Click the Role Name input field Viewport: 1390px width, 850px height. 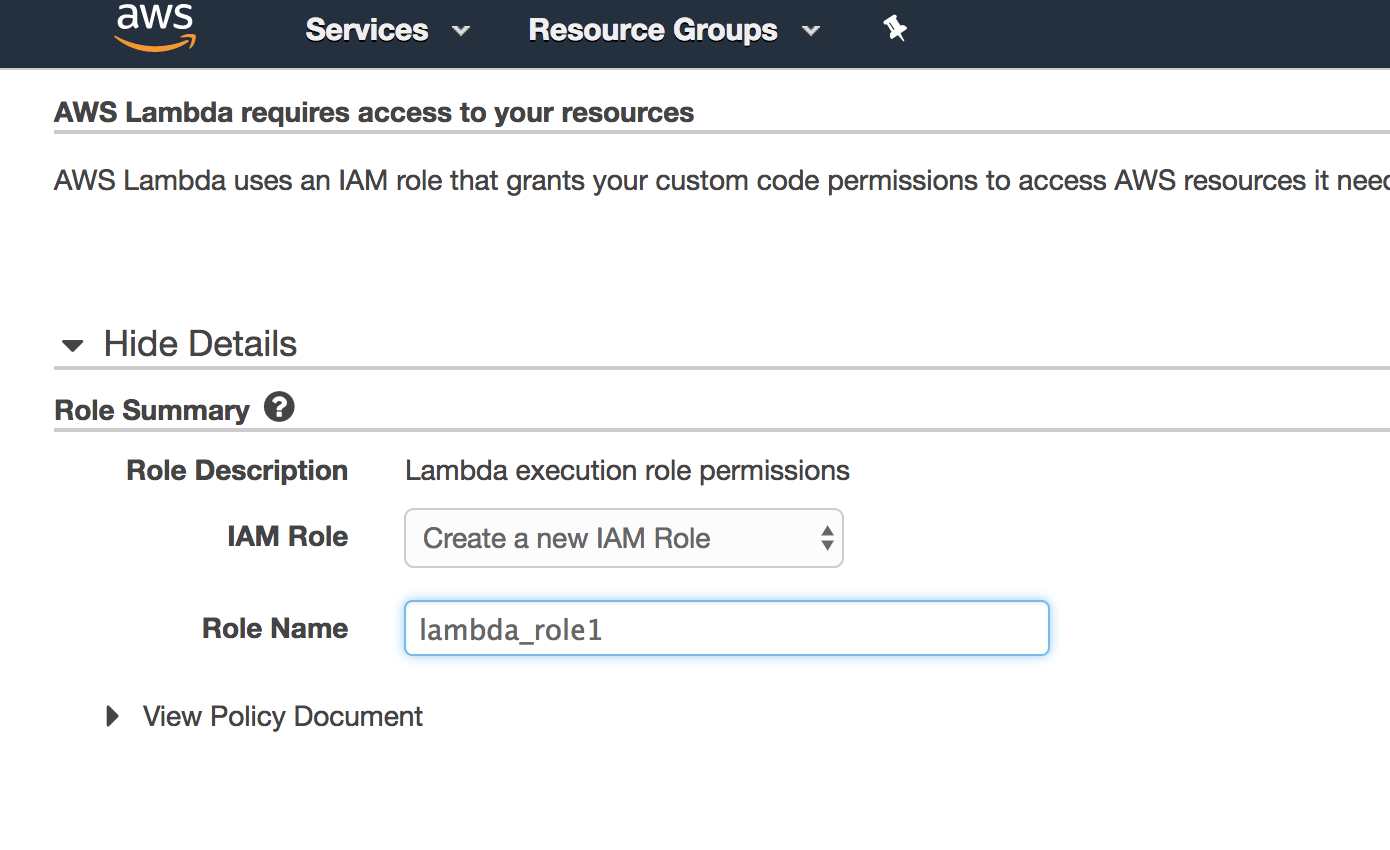(727, 628)
